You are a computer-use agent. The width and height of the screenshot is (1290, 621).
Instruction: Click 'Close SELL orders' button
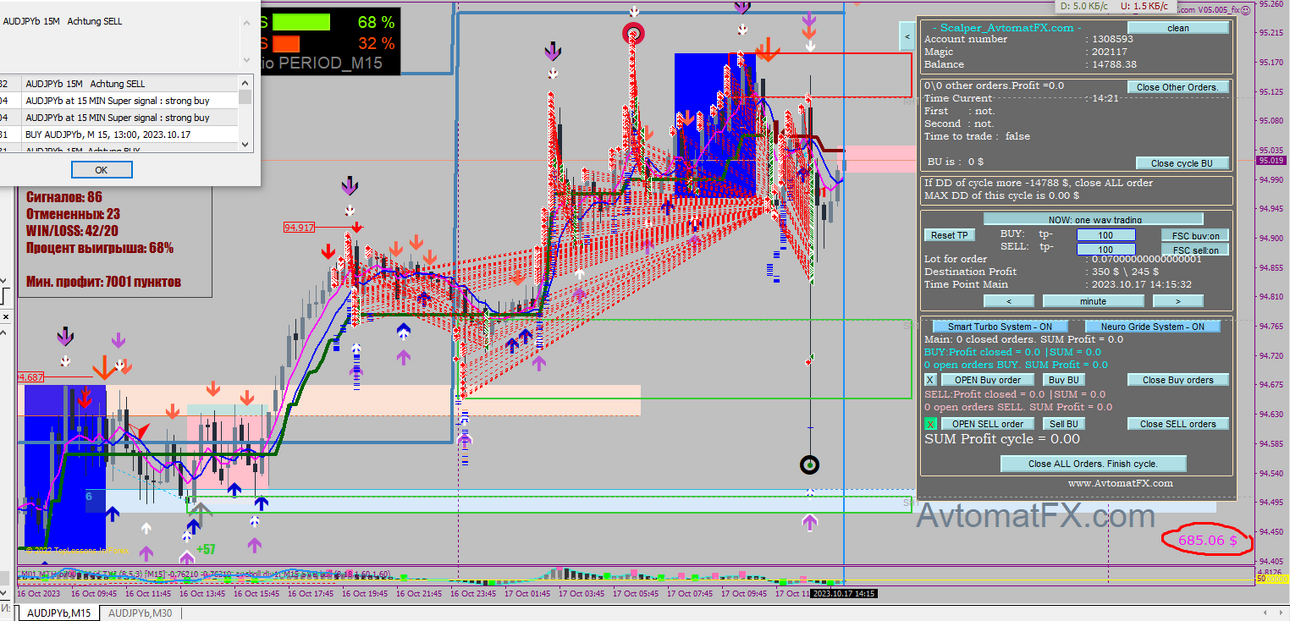tap(1178, 424)
